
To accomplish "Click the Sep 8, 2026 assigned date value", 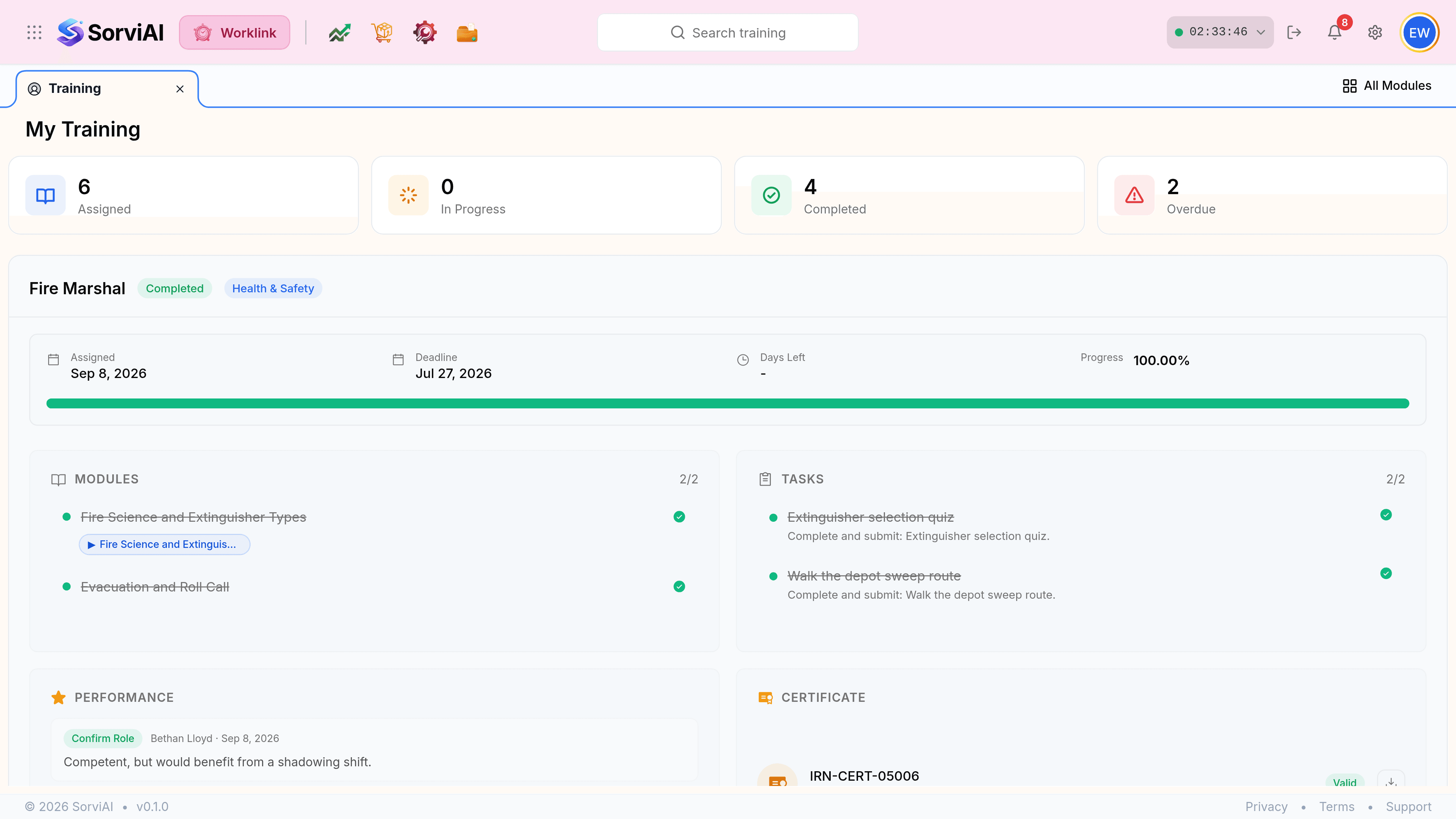I will point(108,373).
